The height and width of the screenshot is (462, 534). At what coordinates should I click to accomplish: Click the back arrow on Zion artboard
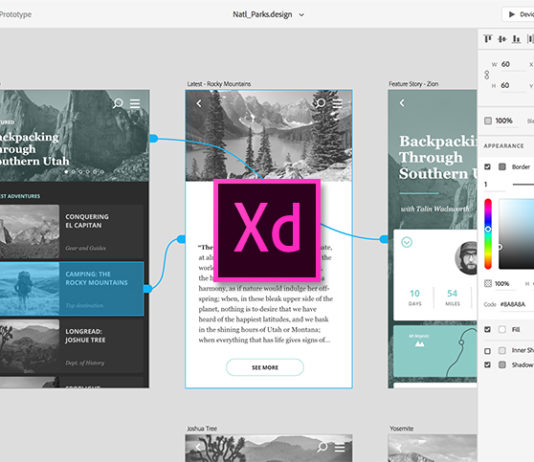pyautogui.click(x=402, y=103)
